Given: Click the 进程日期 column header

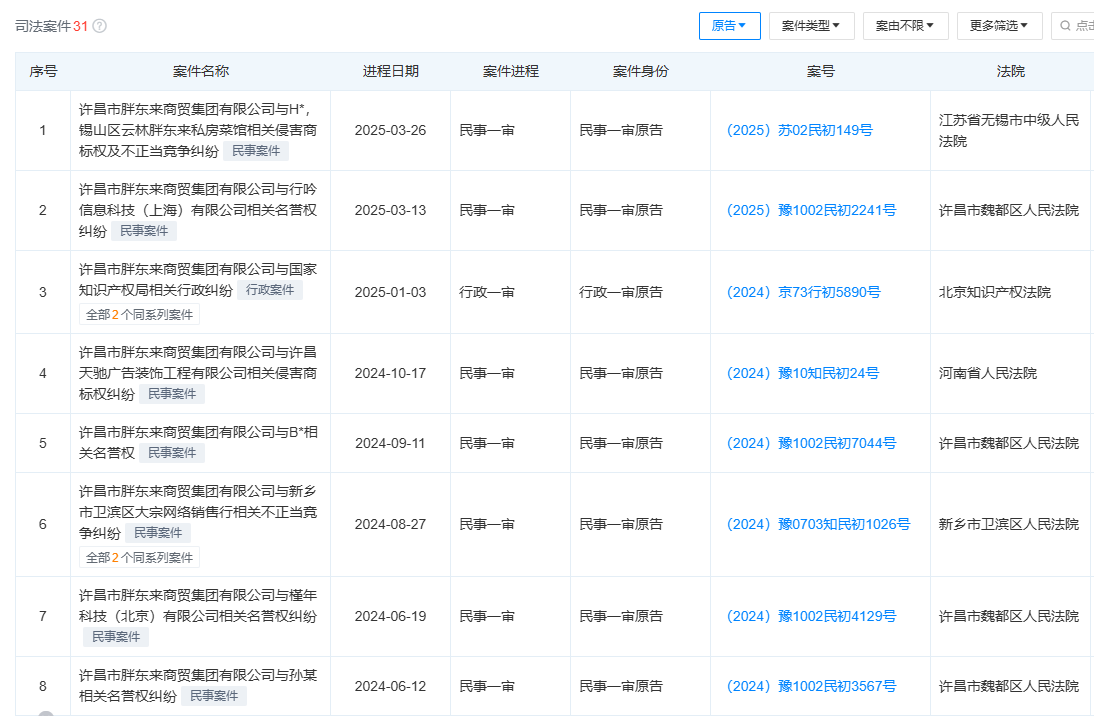Looking at the screenshot, I should click(390, 72).
